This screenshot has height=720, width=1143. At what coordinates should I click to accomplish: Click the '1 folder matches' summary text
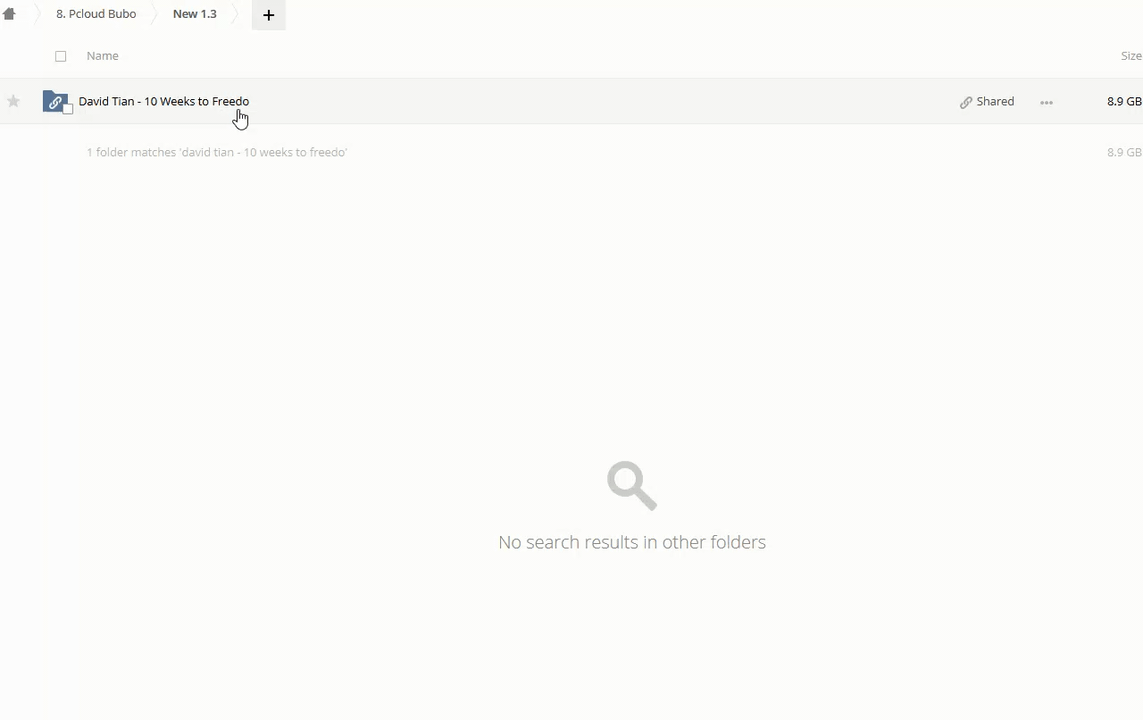pos(216,152)
